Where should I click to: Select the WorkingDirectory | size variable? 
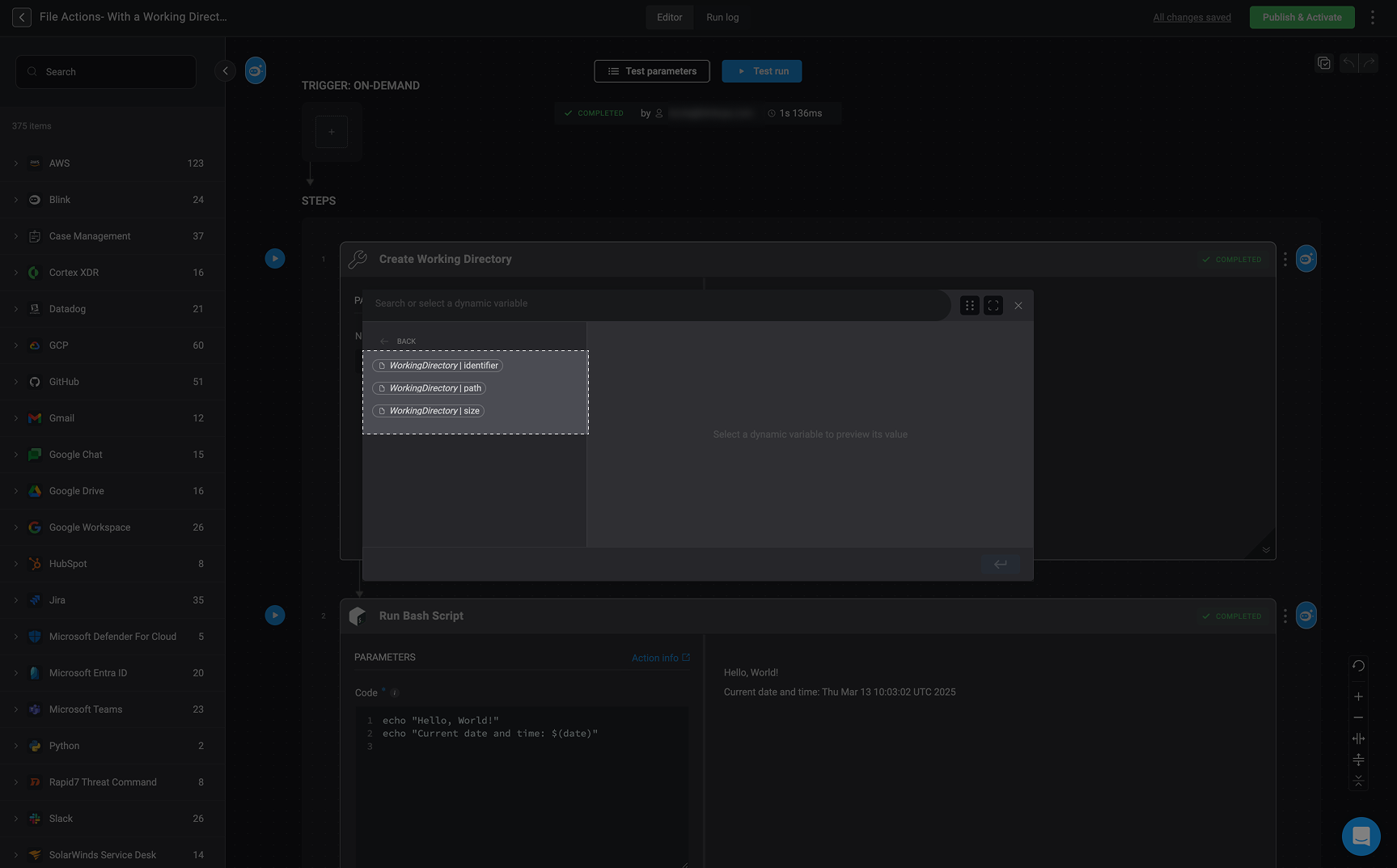click(x=428, y=411)
